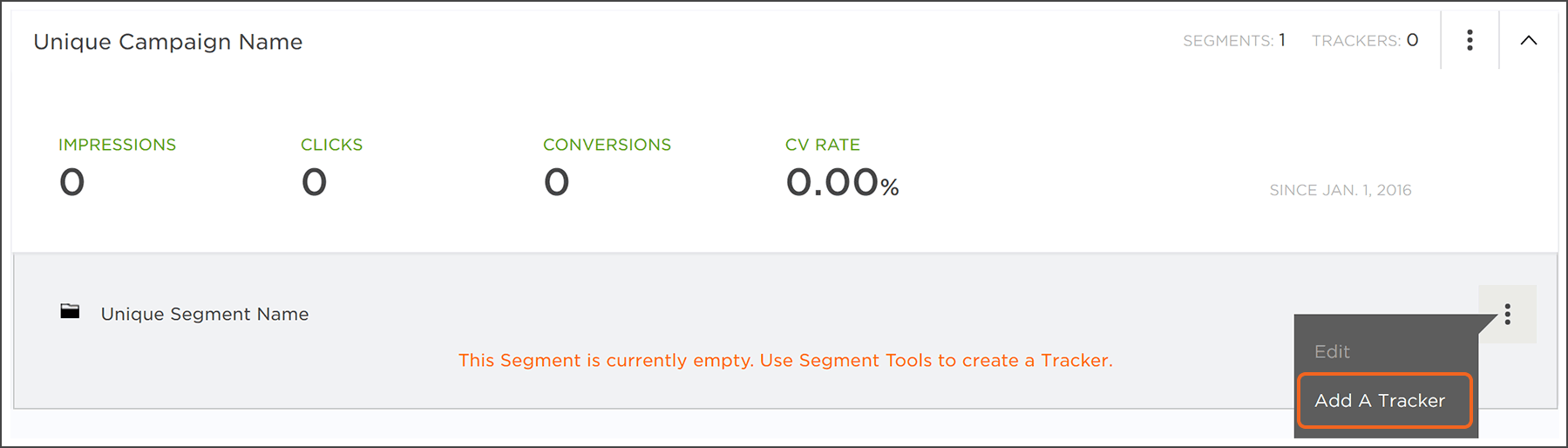Click the 0.00% CV rate value

[x=841, y=183]
